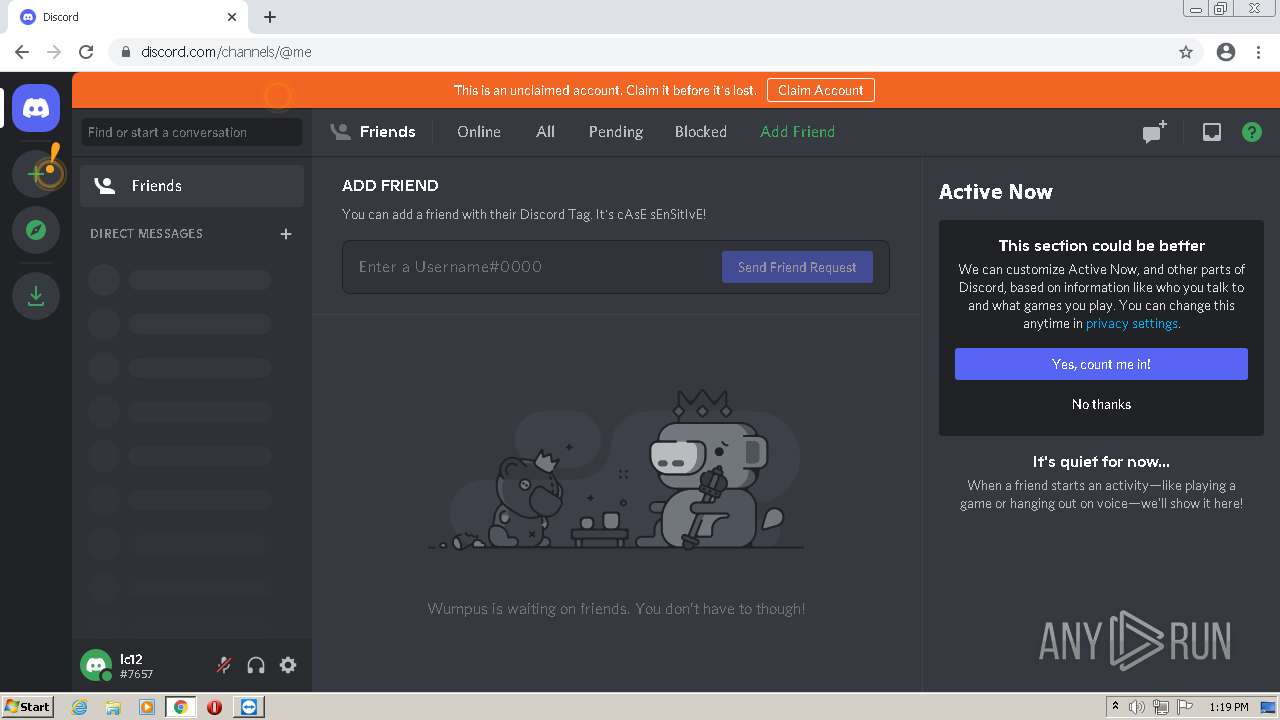Click the No thanks button
This screenshot has width=1280, height=720.
click(1101, 404)
